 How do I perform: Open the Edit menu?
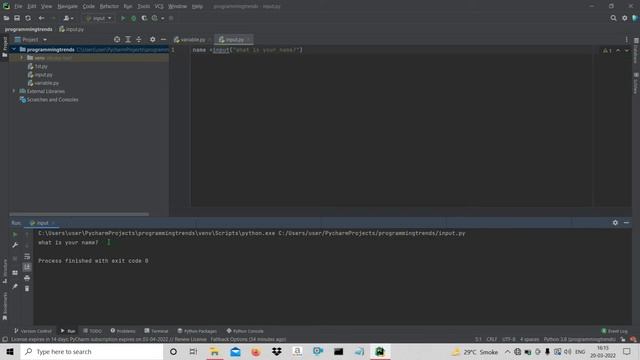(32, 7)
